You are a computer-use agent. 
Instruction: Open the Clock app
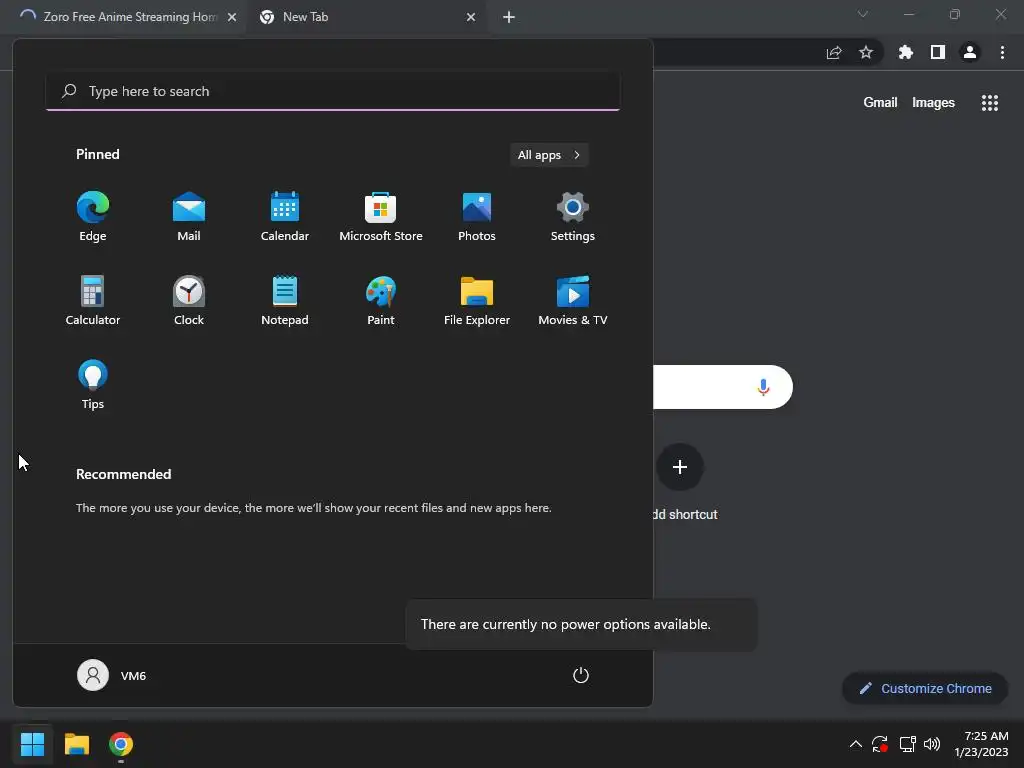pyautogui.click(x=189, y=301)
